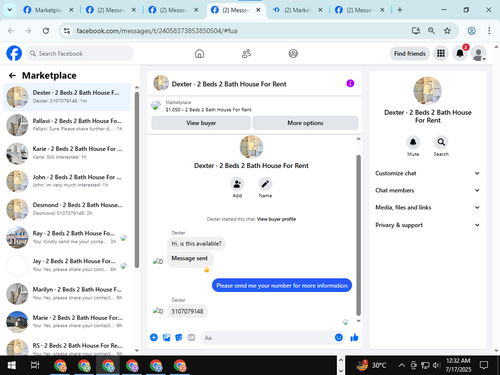Open the Friends icon in top navigation
Screen dimensions: 500x375
pos(246,53)
